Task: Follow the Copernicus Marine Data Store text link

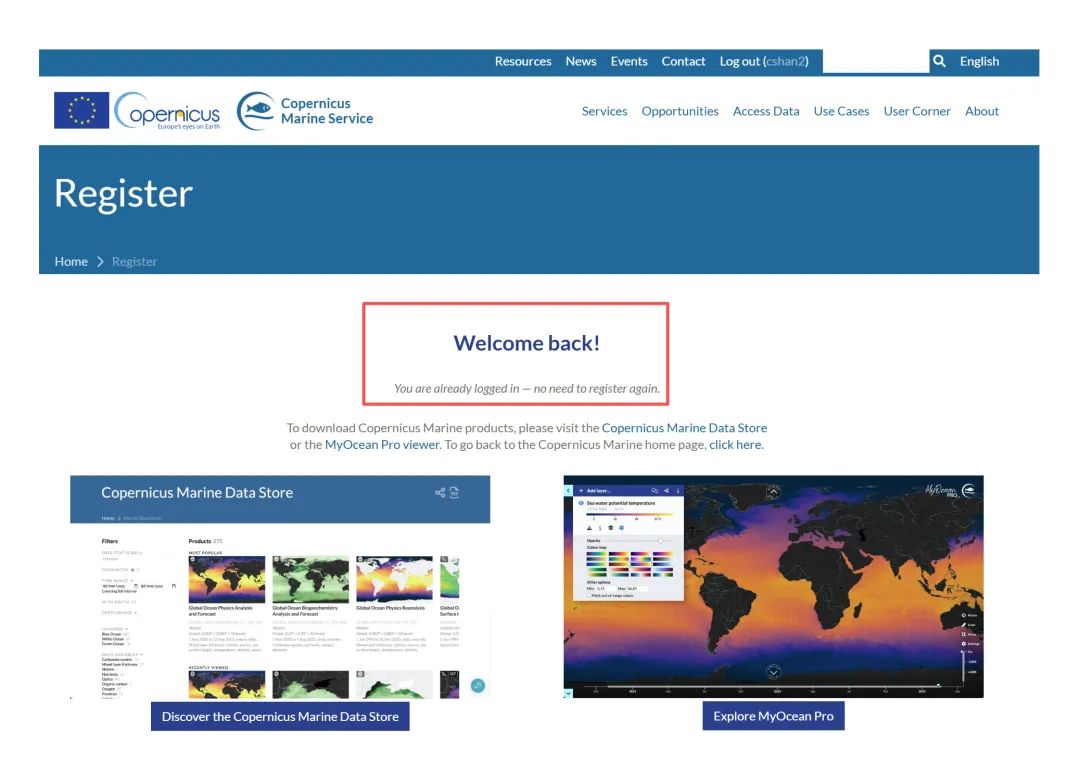Action: coord(684,428)
